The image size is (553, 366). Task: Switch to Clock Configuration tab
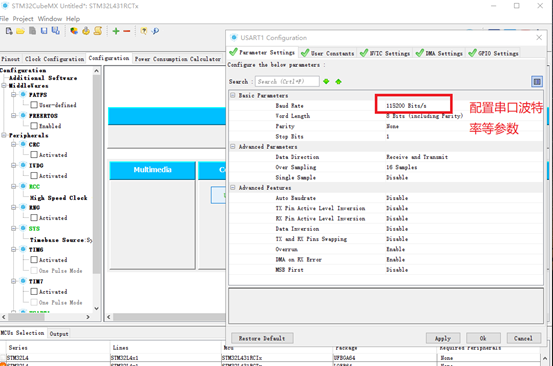tap(54, 59)
